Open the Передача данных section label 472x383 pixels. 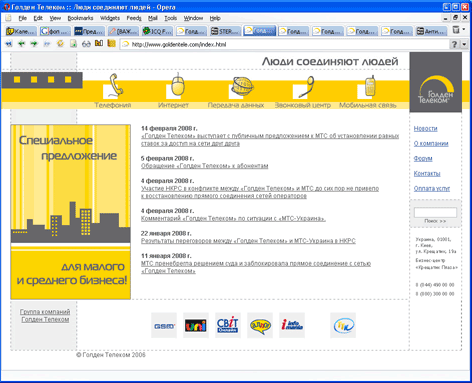coord(236,105)
